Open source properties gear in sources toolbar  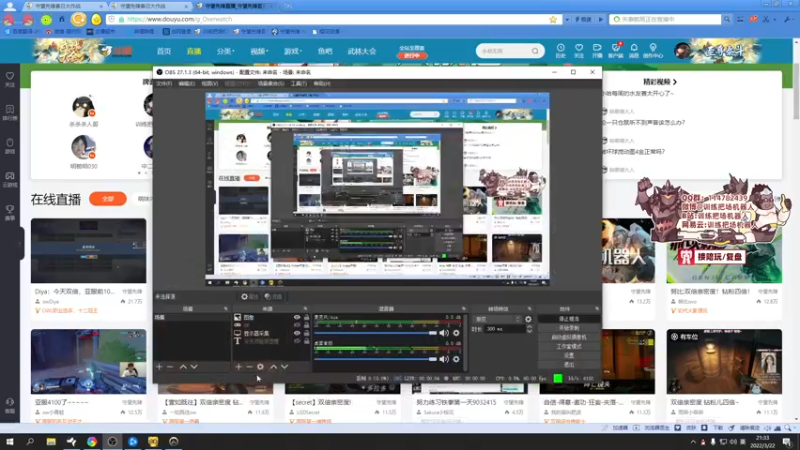point(261,366)
